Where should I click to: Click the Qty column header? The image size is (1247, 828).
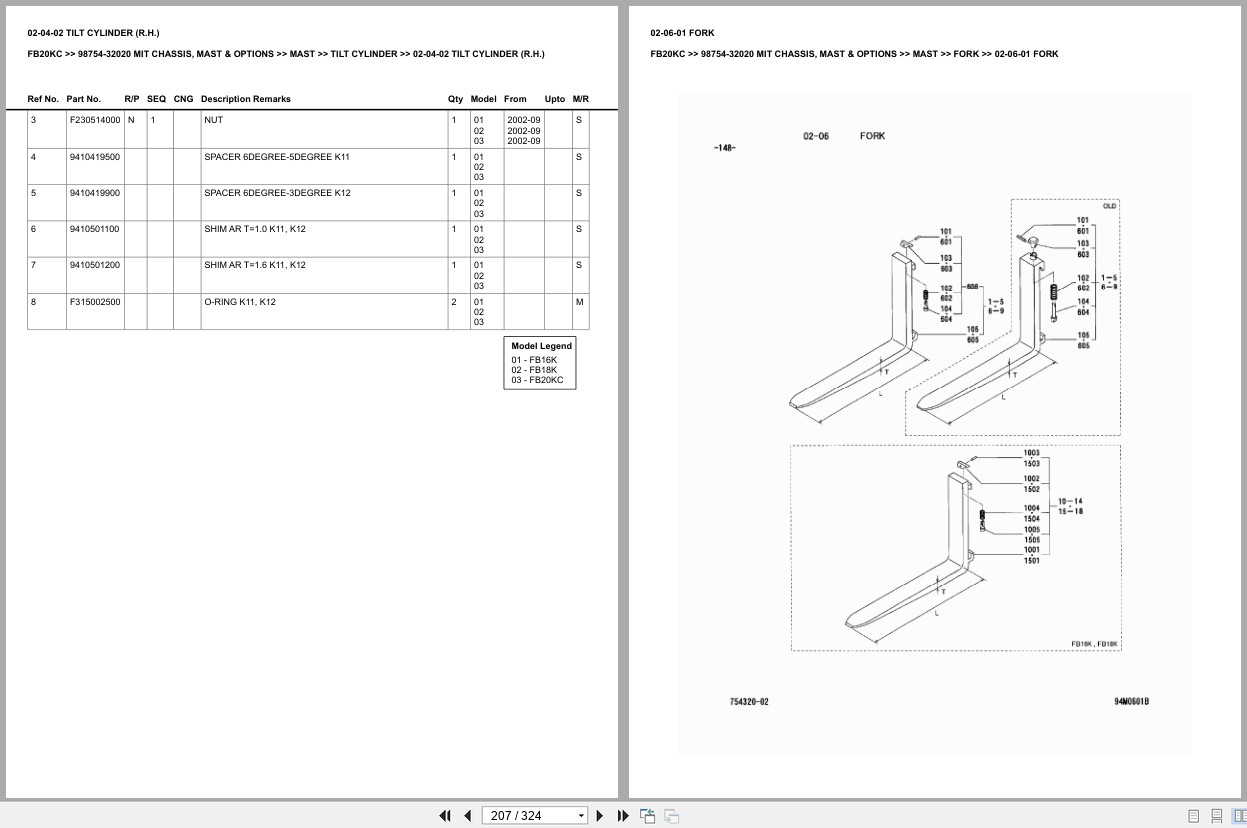click(455, 99)
